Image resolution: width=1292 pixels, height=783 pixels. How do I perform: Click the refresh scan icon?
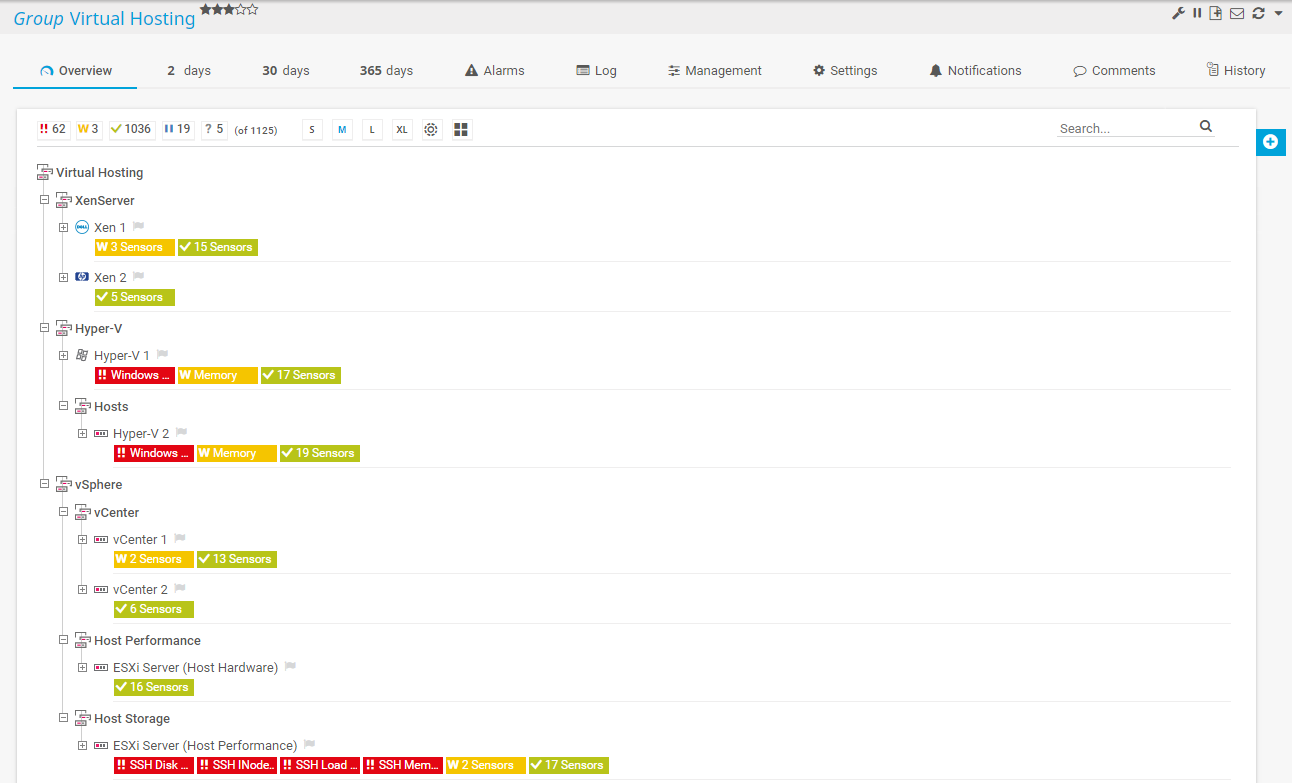pos(1258,13)
